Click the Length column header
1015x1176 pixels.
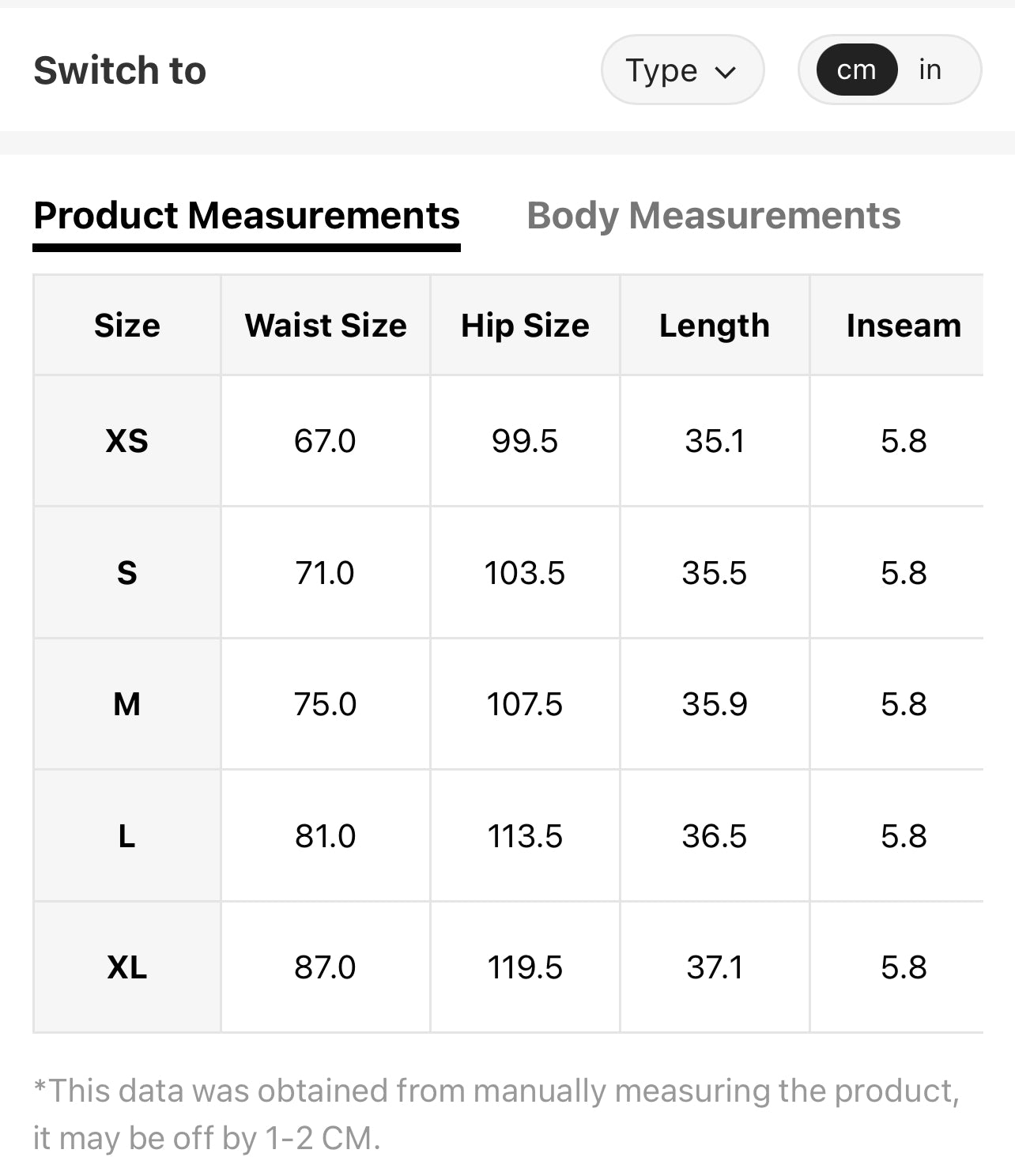tap(715, 326)
